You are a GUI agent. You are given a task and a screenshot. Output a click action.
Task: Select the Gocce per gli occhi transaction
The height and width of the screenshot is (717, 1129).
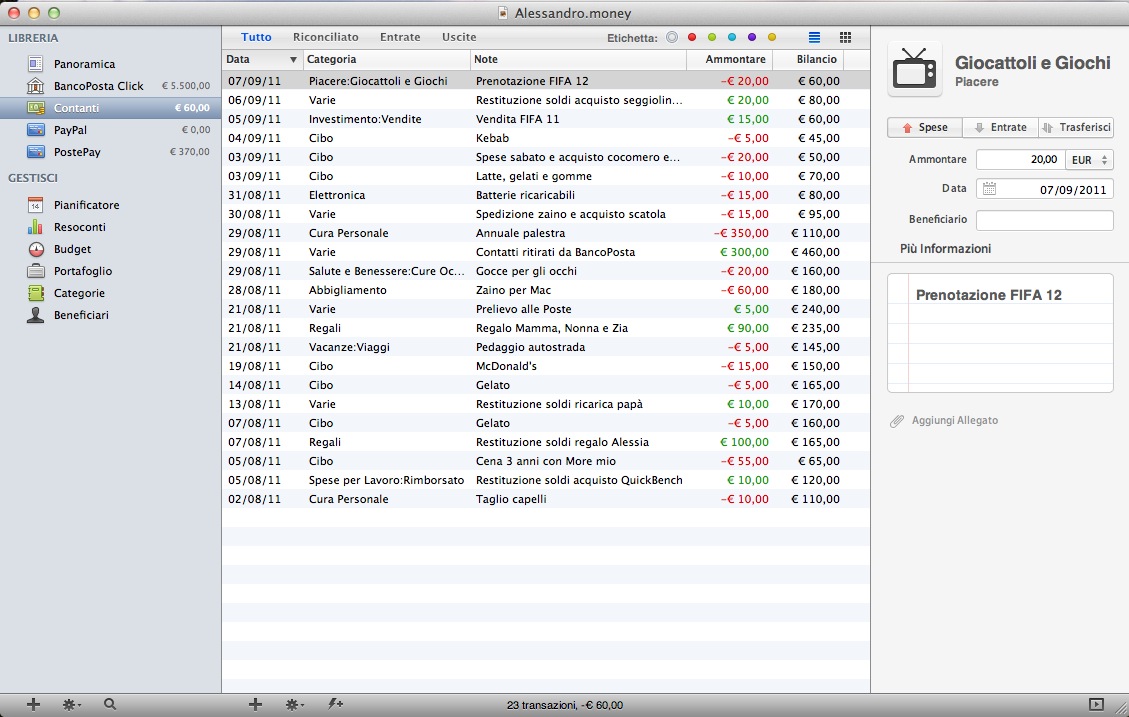pyautogui.click(x=546, y=271)
